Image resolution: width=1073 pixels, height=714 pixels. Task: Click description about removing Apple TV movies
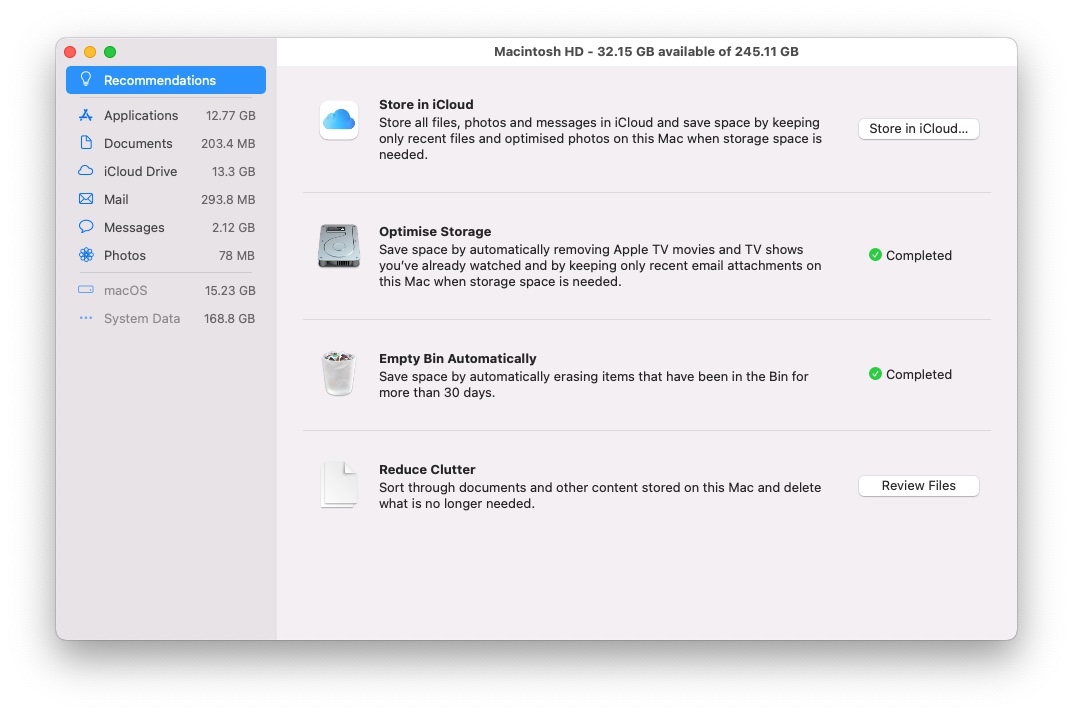600,266
